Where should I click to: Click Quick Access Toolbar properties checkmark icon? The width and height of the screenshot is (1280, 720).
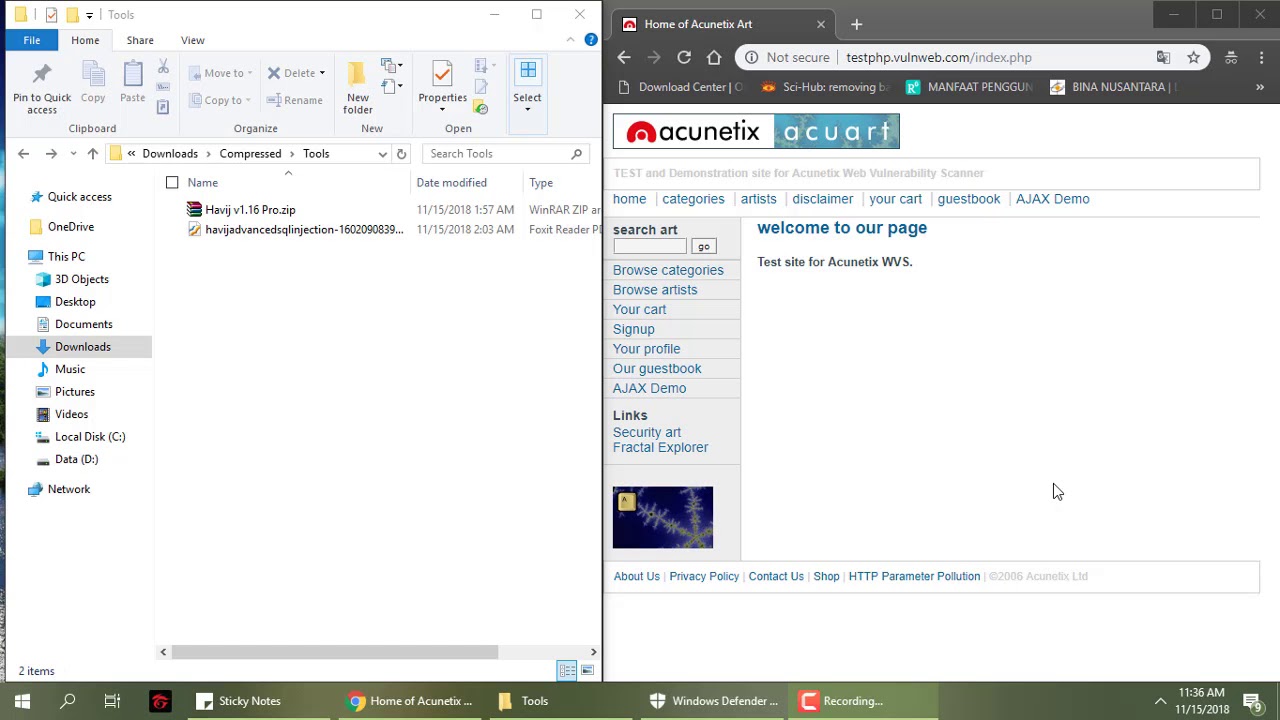point(51,15)
